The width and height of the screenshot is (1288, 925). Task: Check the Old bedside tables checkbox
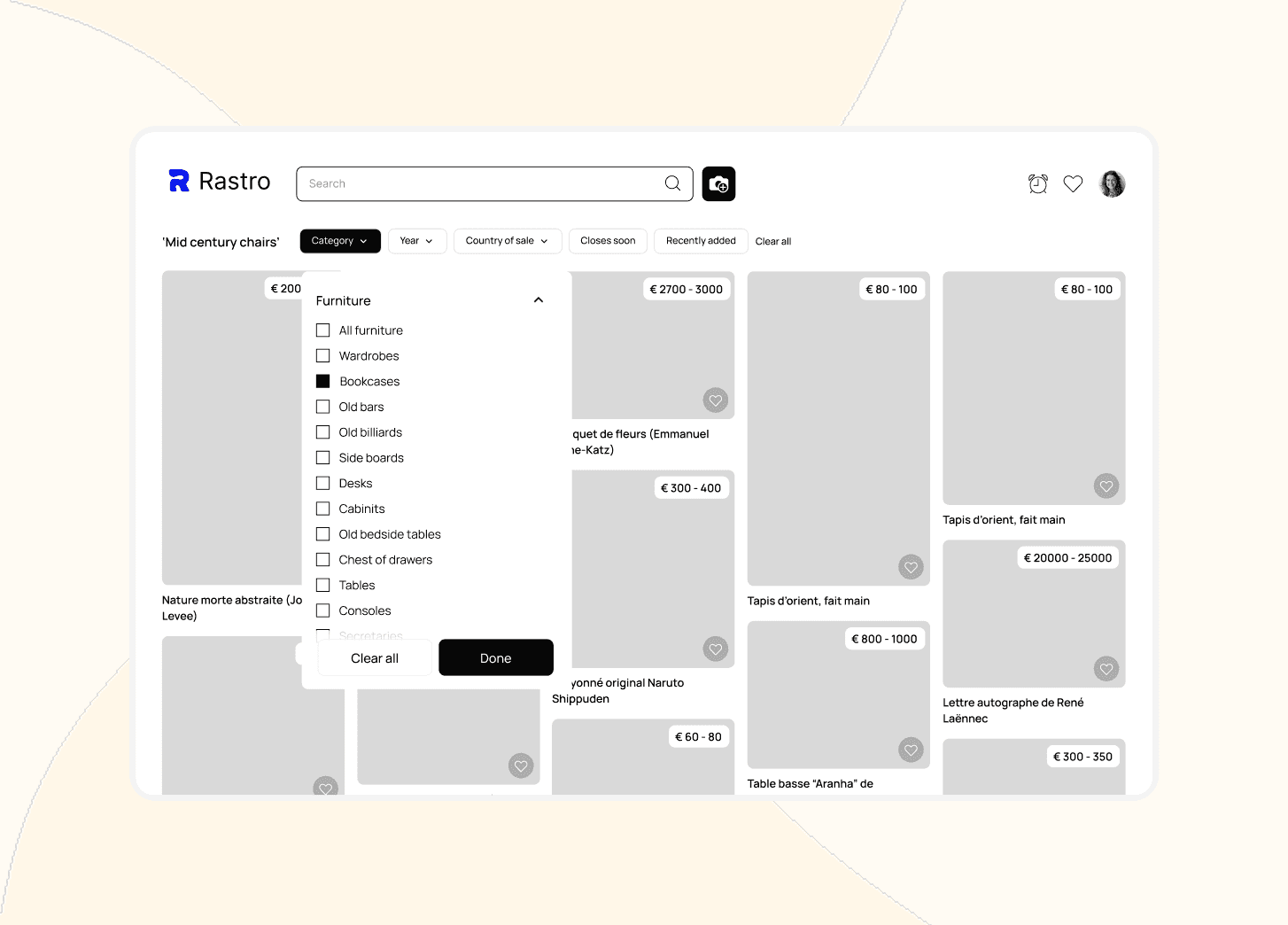323,534
